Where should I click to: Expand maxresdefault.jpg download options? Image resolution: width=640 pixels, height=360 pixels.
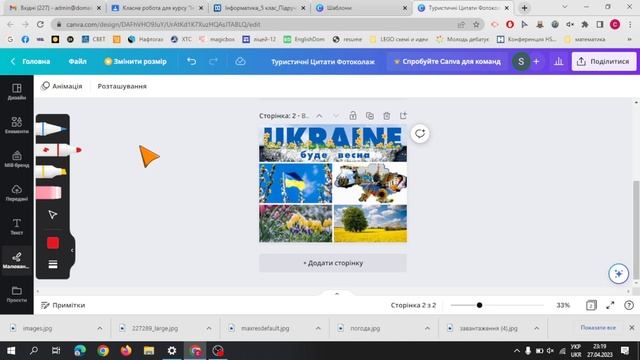click(x=318, y=328)
